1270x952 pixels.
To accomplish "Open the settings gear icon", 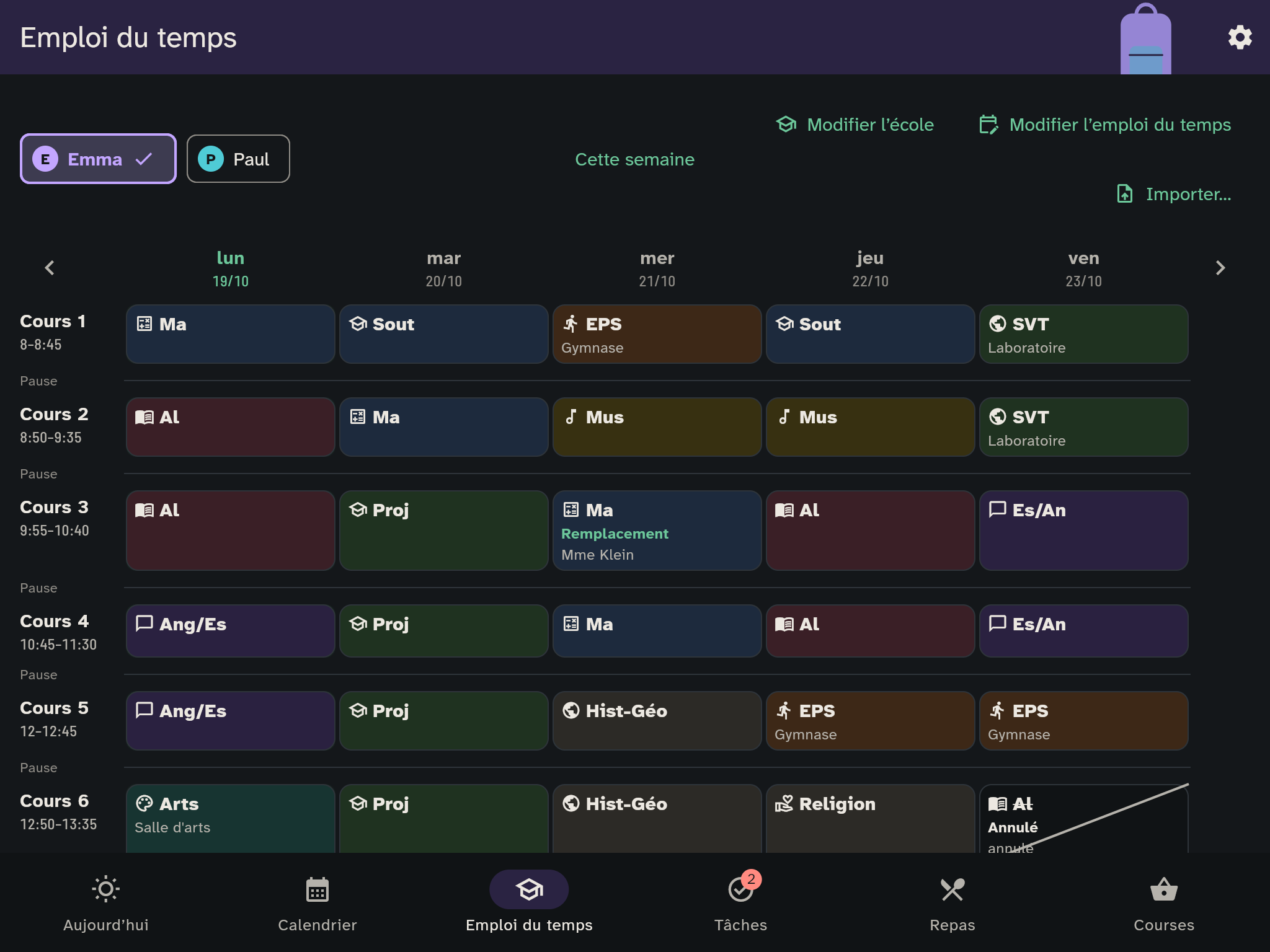I will pos(1240,37).
